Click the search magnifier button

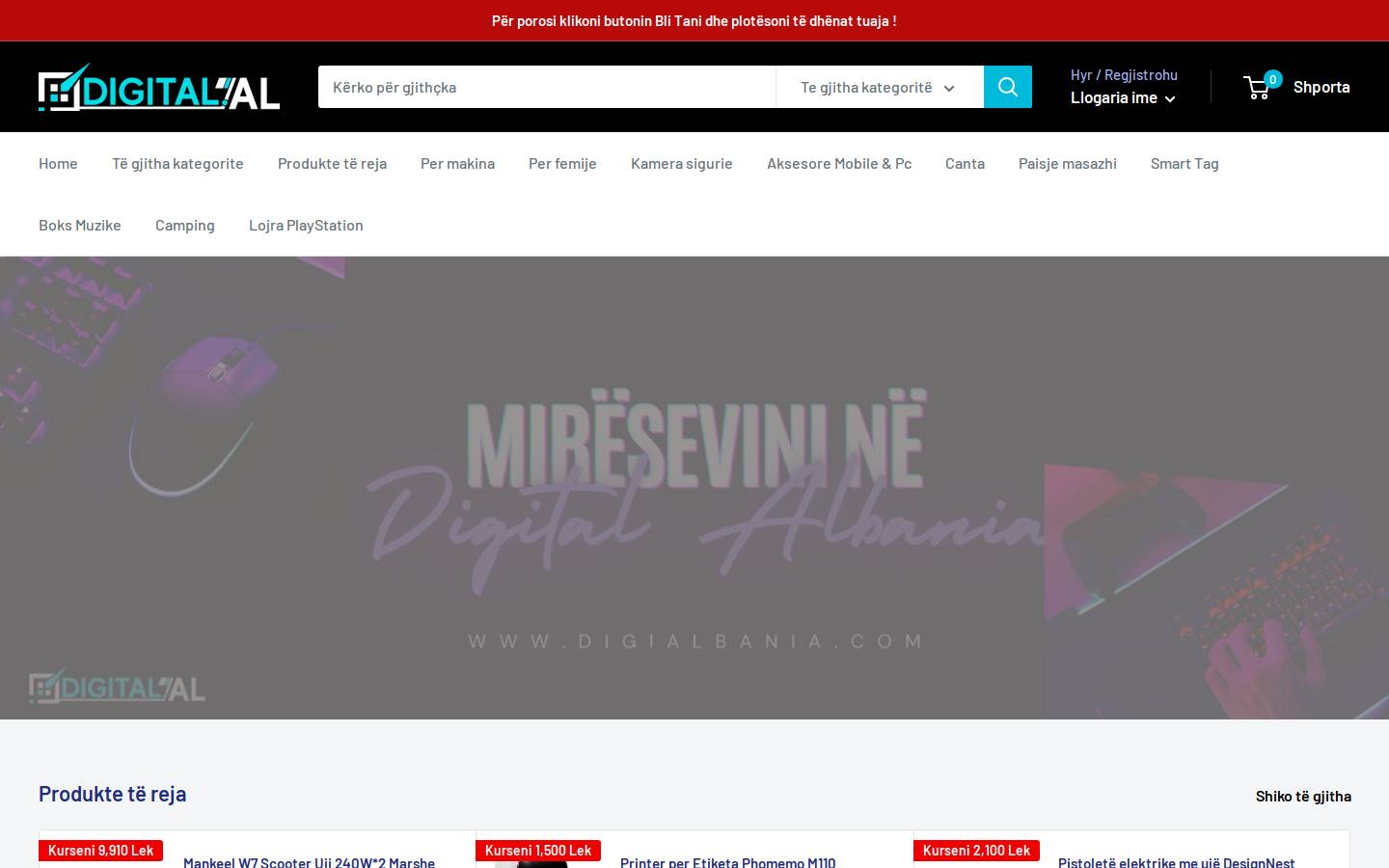[1007, 87]
